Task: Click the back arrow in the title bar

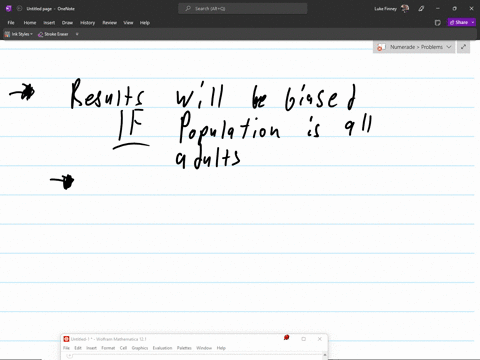Action: point(19,9)
